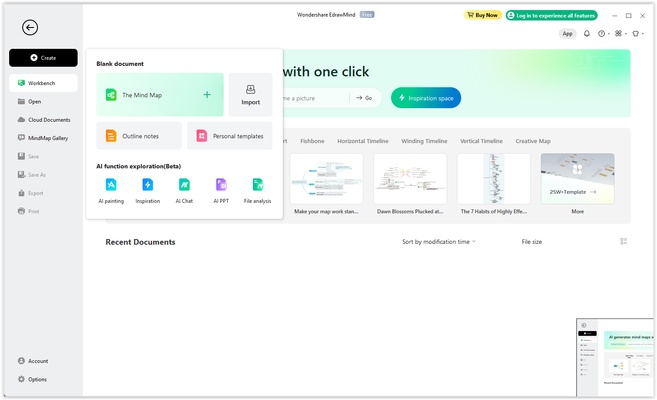Click the 25W+Template More card
Image resolution: width=657 pixels, height=400 pixels.
[x=577, y=179]
